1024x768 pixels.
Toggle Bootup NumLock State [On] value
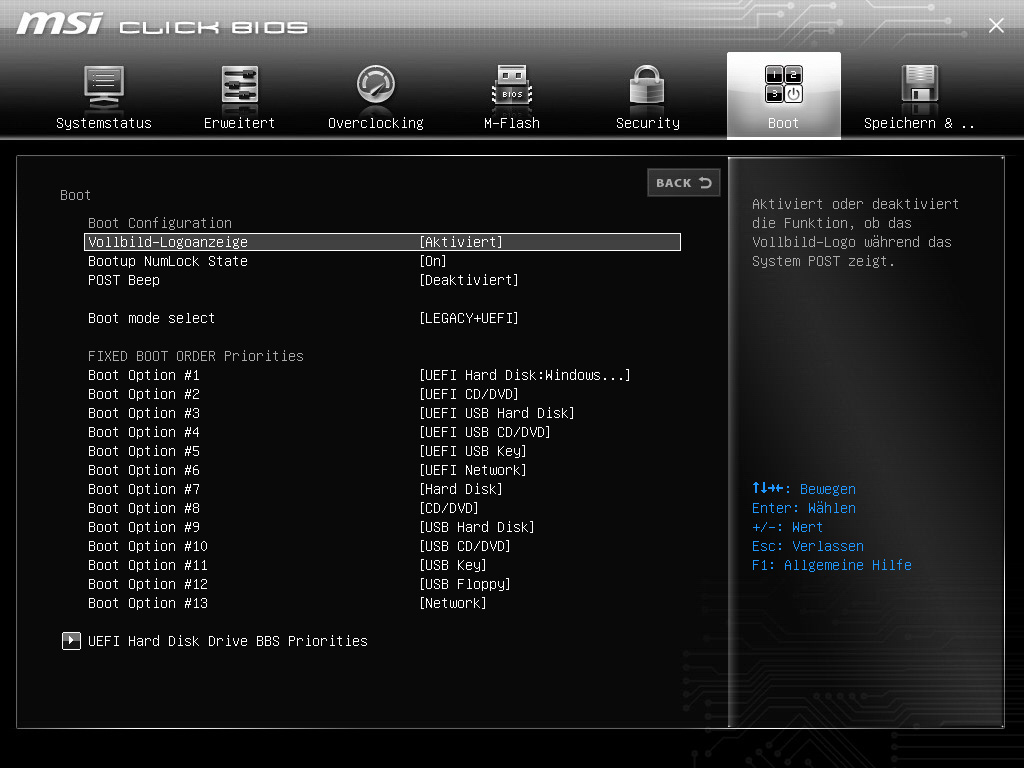pos(433,261)
